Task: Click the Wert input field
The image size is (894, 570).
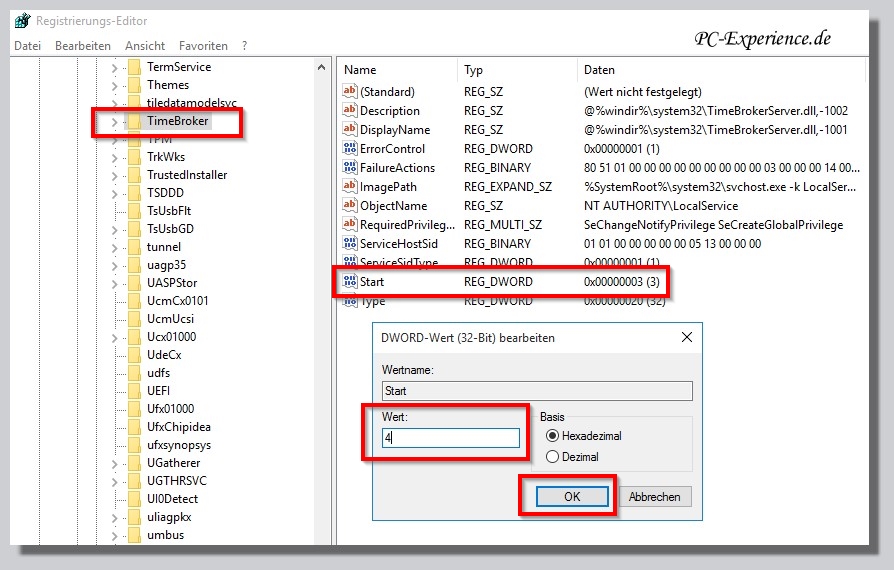Action: coord(451,438)
